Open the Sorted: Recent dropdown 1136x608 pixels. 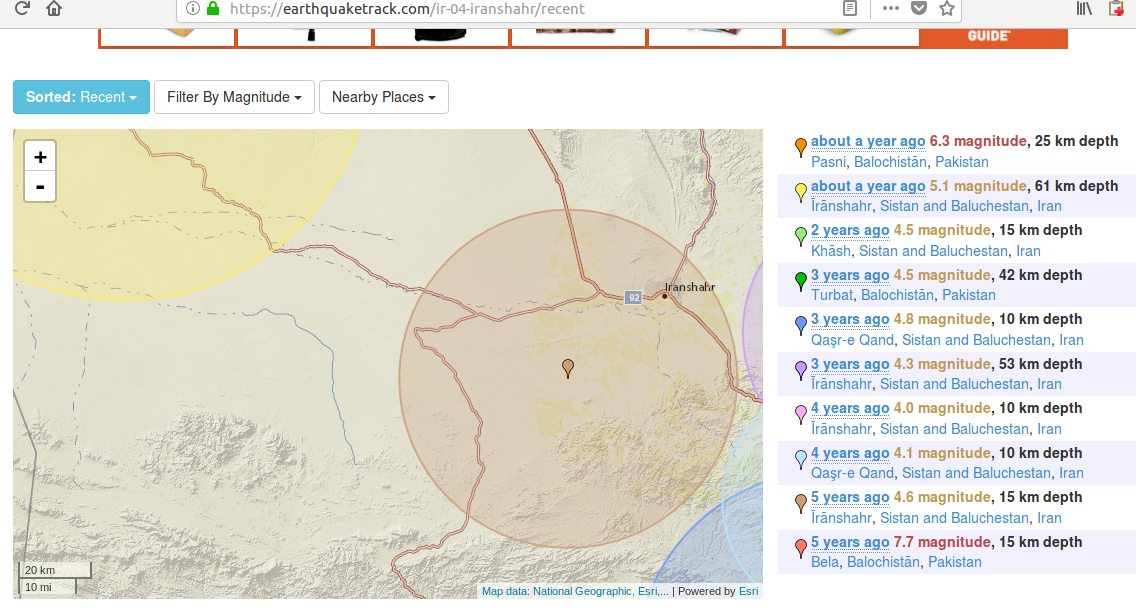[x=81, y=97]
